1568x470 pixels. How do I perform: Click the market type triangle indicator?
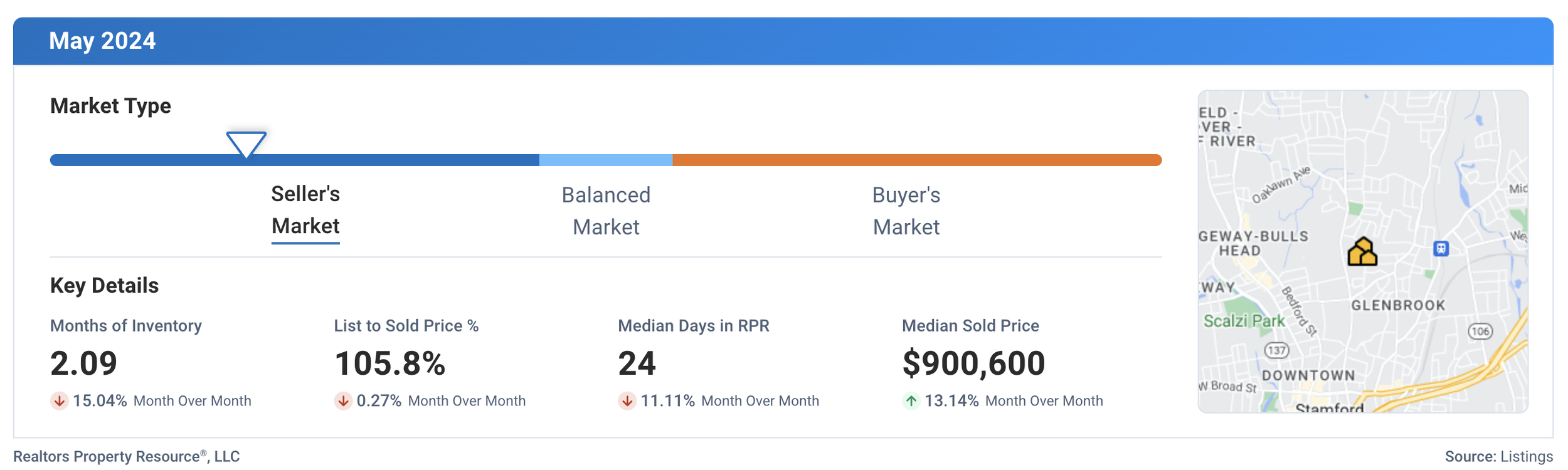pyautogui.click(x=246, y=144)
